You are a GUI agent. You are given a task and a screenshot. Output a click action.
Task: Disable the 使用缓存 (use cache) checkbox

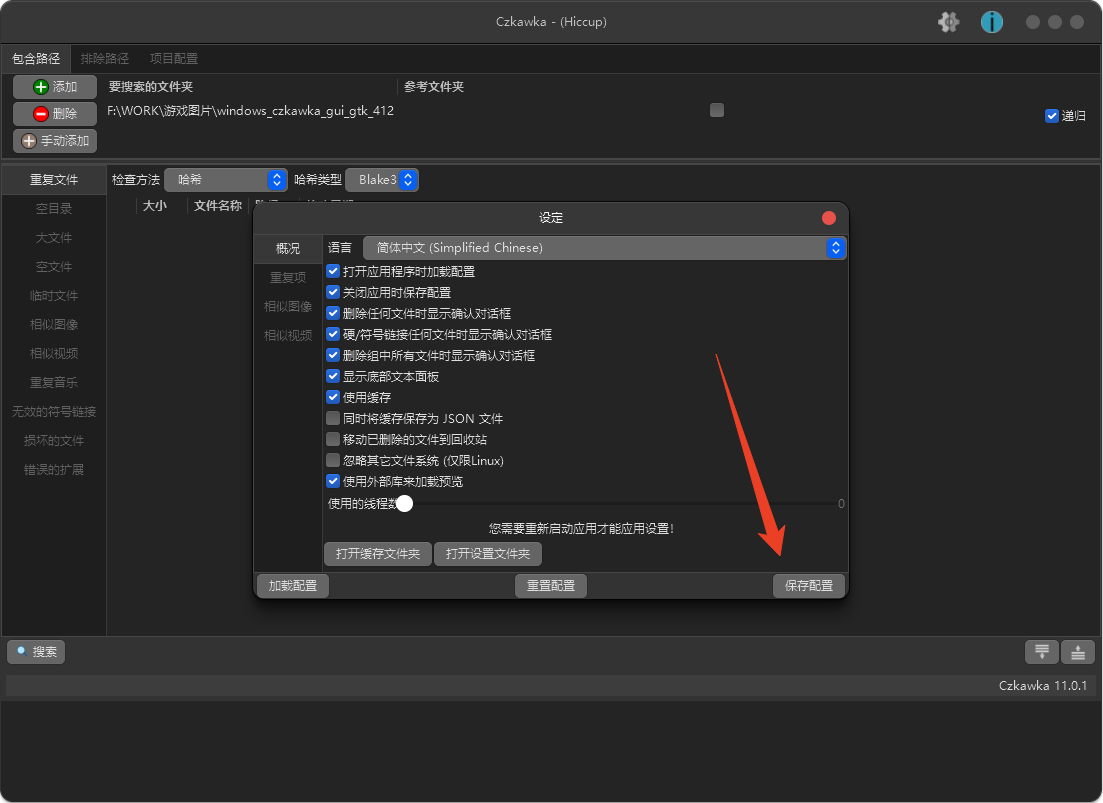click(333, 396)
